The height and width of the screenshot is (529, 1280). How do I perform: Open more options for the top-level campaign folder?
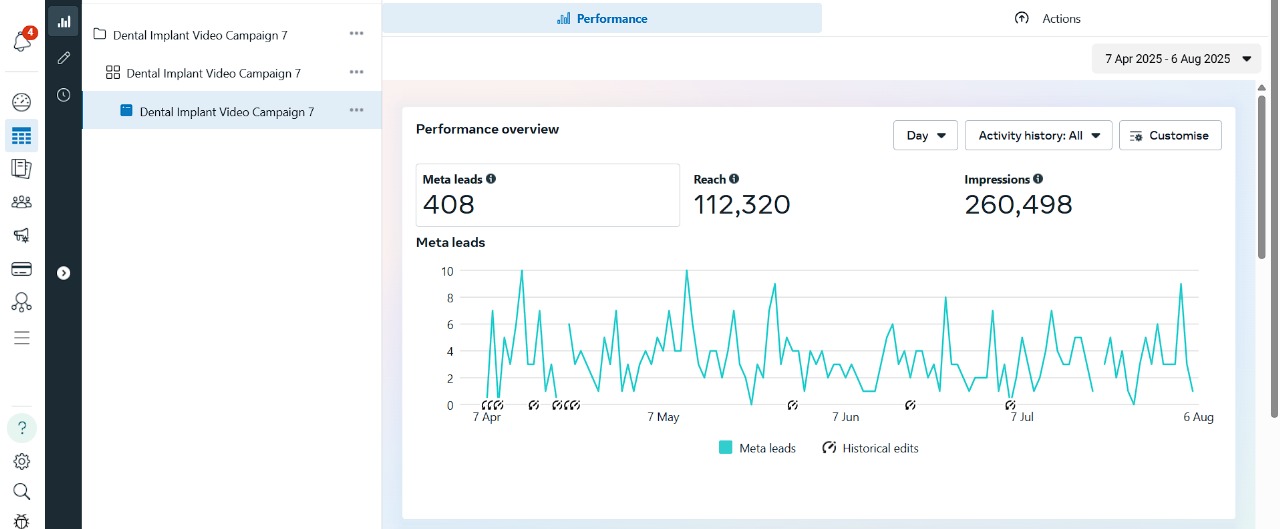pyautogui.click(x=356, y=34)
